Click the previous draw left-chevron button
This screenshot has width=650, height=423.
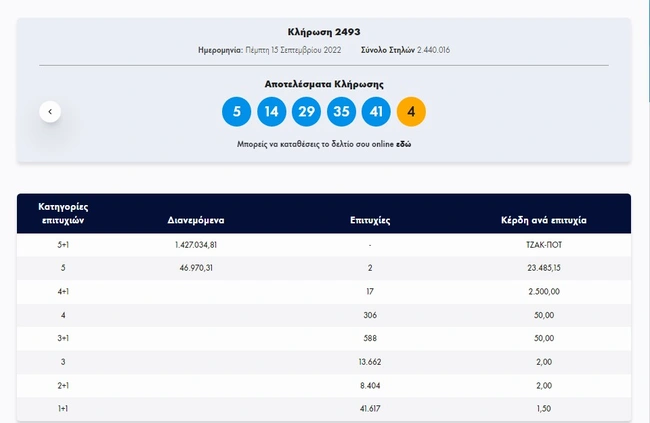click(50, 112)
